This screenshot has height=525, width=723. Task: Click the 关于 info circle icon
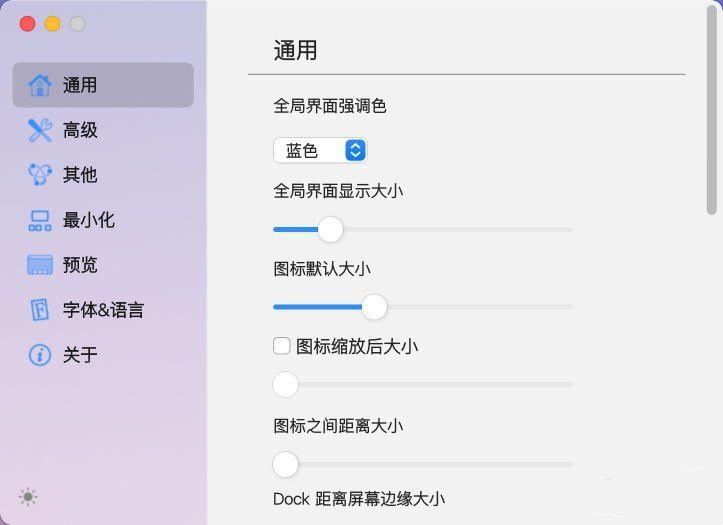pyautogui.click(x=40, y=355)
